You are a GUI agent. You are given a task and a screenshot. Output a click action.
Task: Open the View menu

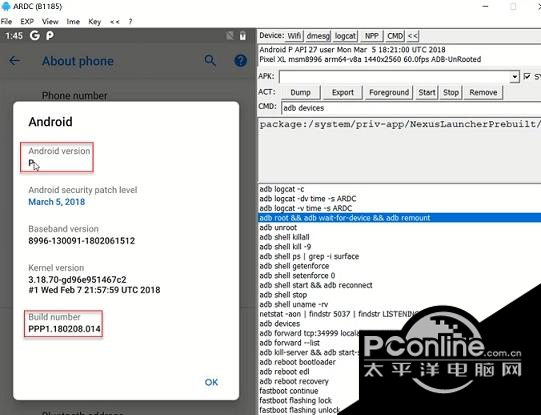coord(50,21)
